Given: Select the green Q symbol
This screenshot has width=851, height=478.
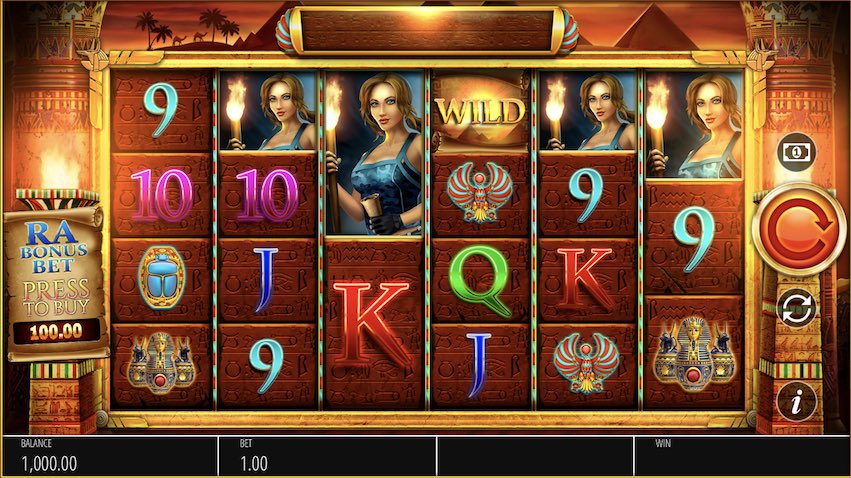Looking at the screenshot, I should coord(480,279).
